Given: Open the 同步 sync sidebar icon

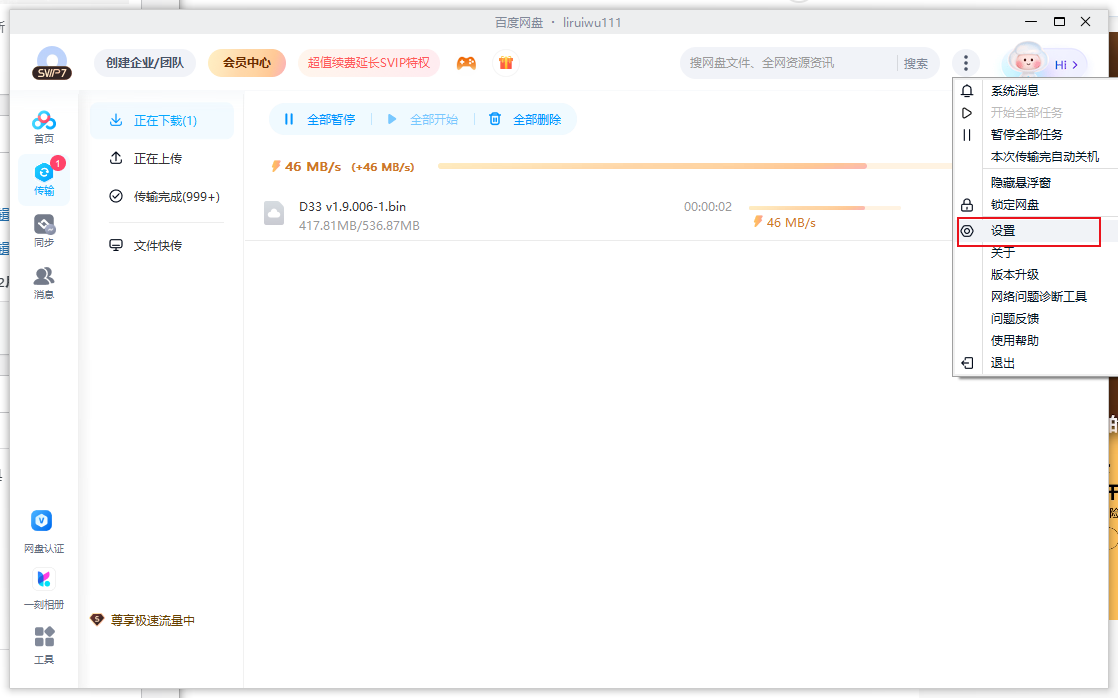Looking at the screenshot, I should pyautogui.click(x=43, y=231).
